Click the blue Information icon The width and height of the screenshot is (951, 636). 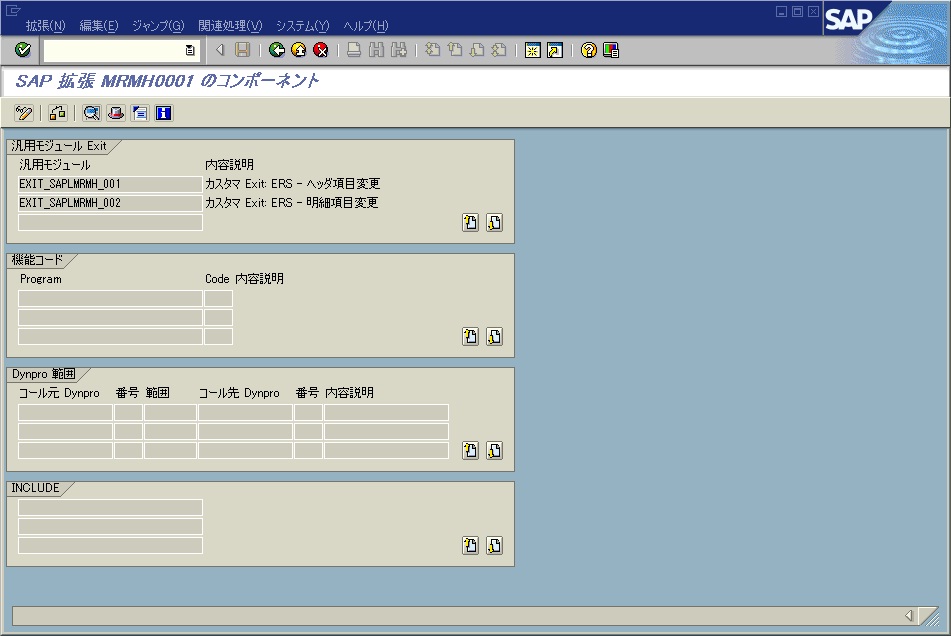[163, 113]
